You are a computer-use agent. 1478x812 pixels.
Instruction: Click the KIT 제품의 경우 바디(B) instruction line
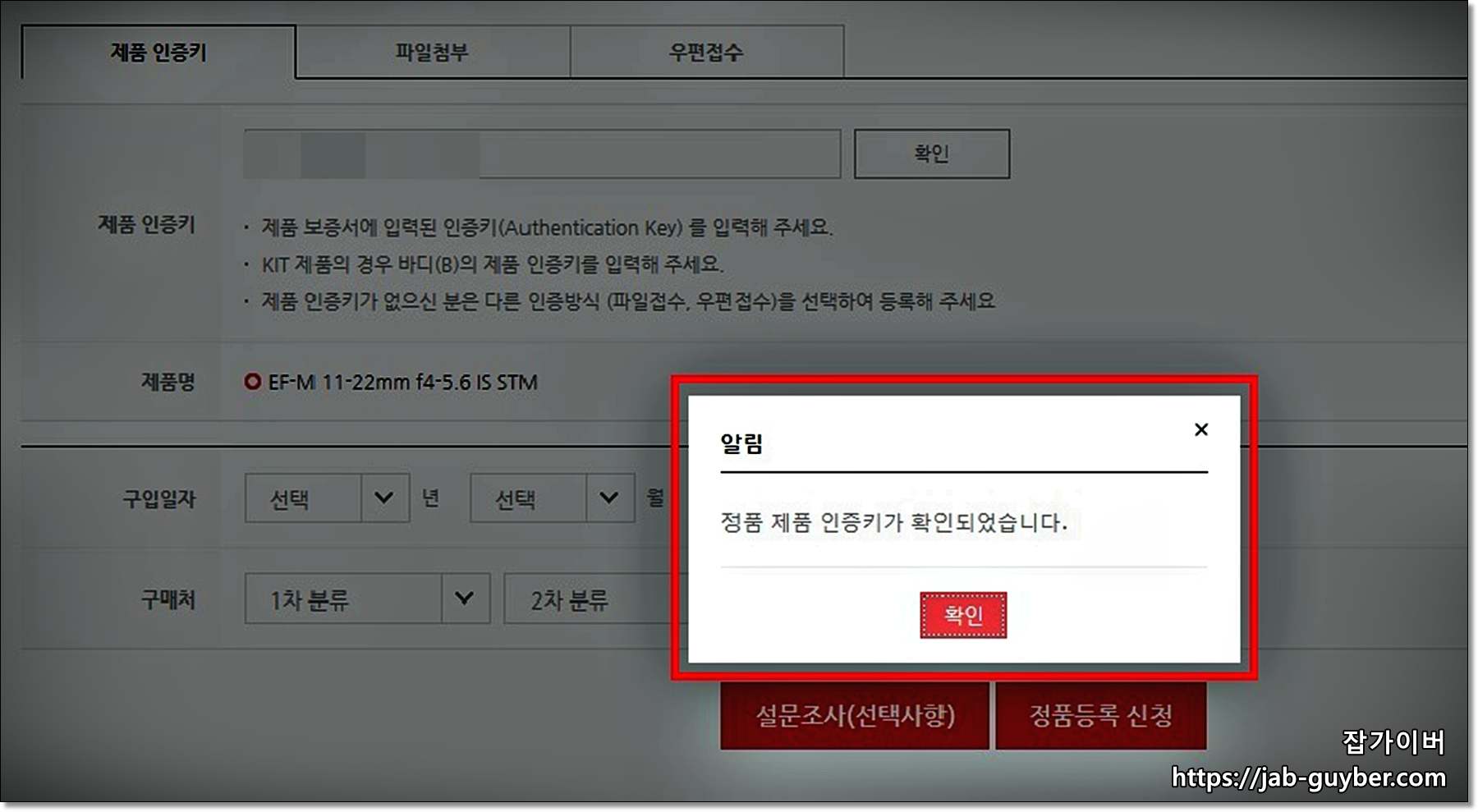(492, 264)
